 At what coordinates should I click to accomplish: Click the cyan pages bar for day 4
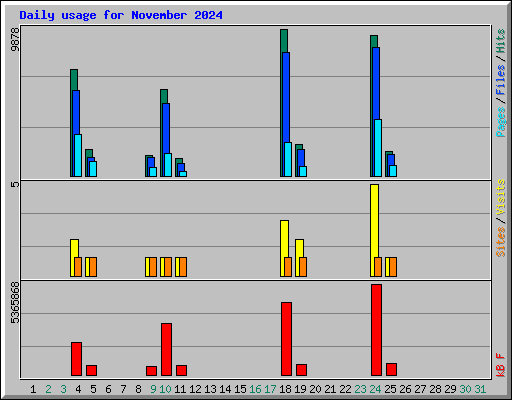point(78,155)
